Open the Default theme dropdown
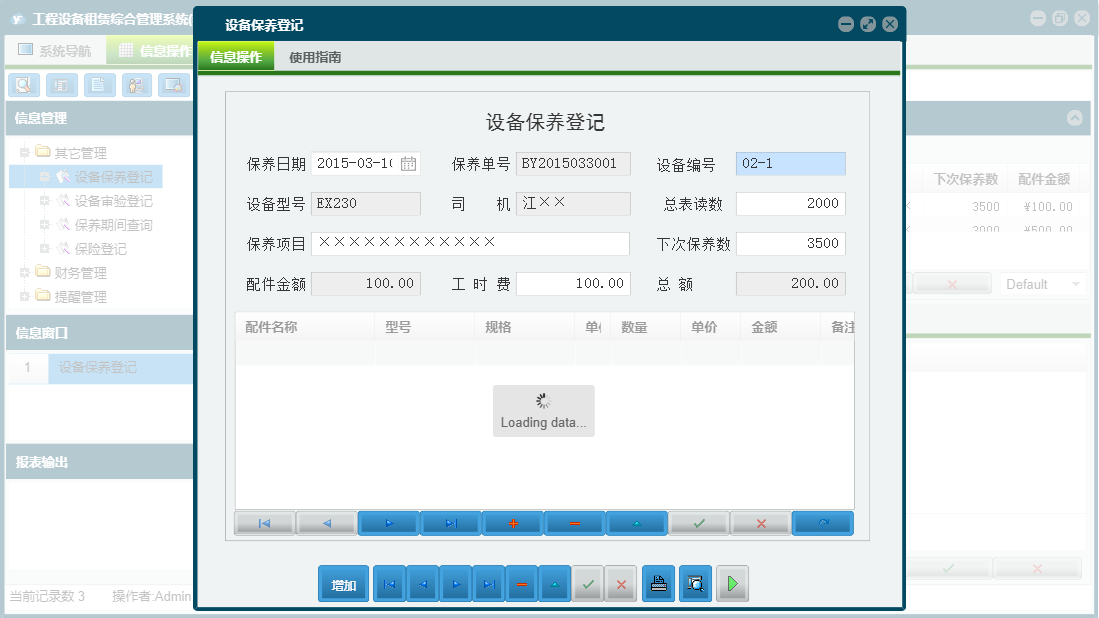The height and width of the screenshot is (618, 1099). tap(1043, 284)
